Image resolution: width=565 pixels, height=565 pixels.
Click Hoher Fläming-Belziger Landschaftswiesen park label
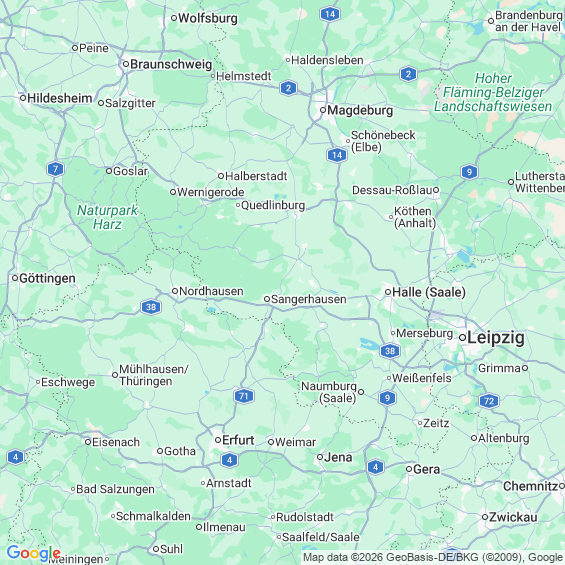click(x=493, y=92)
